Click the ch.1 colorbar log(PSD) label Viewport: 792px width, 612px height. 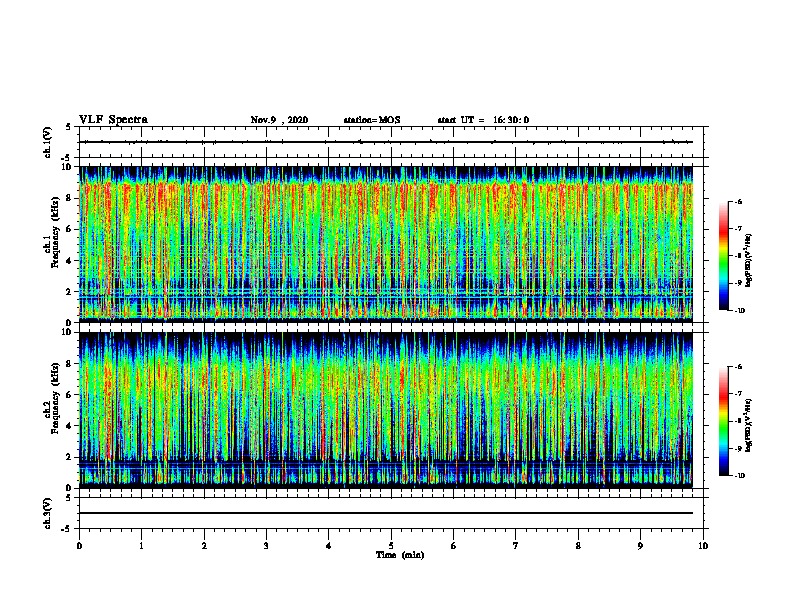tap(749, 260)
